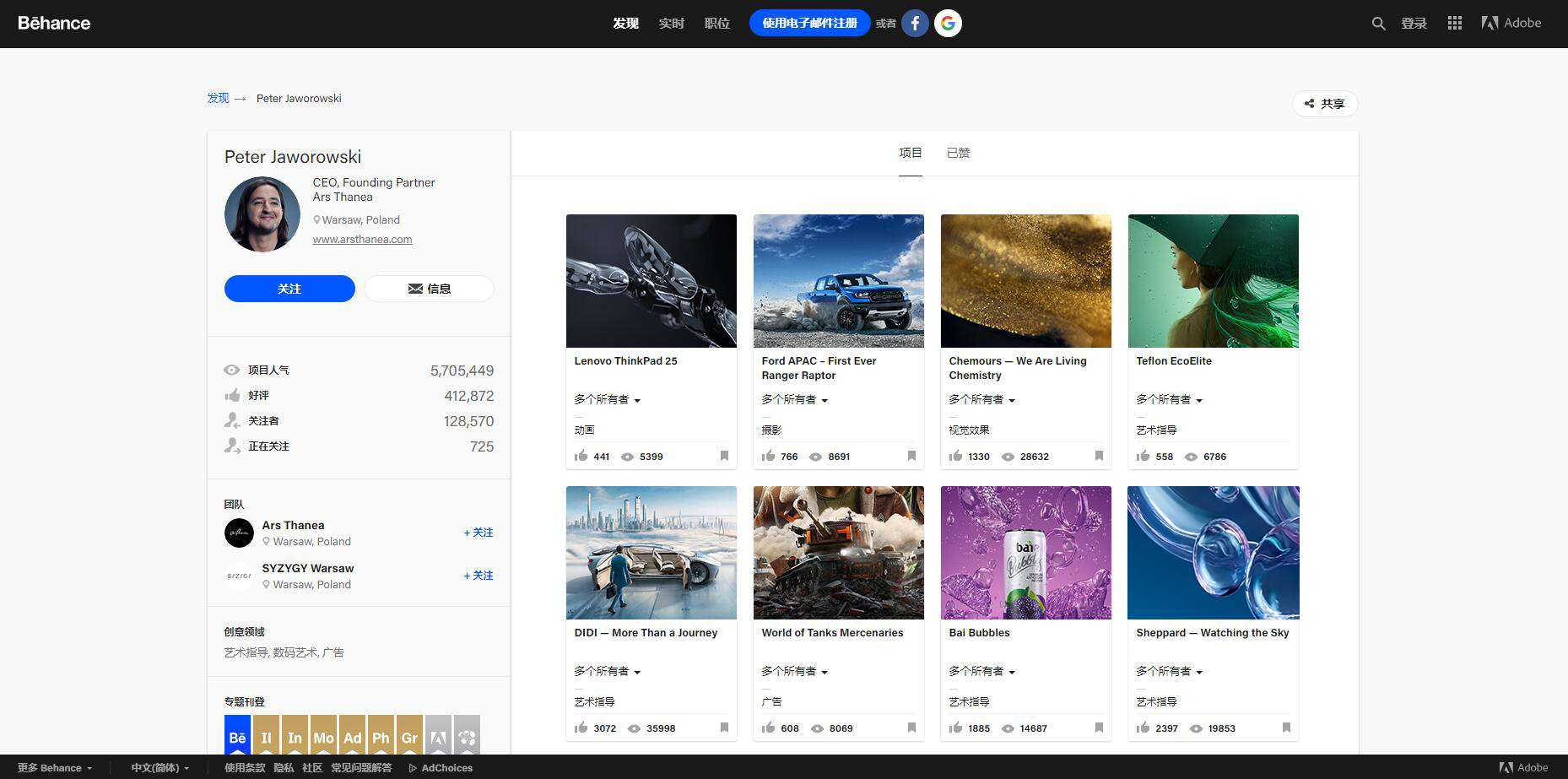Image resolution: width=1568 pixels, height=779 pixels.
Task: Expand owners dropdown on Teflon EcoElite card
Action: pos(1170,400)
